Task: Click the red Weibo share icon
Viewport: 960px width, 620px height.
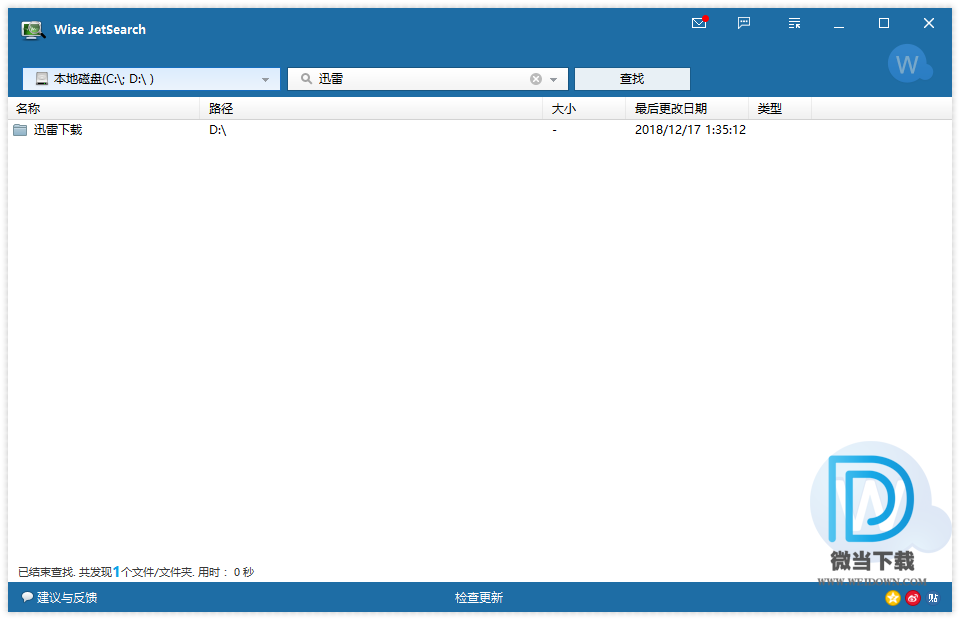Action: tap(913, 598)
